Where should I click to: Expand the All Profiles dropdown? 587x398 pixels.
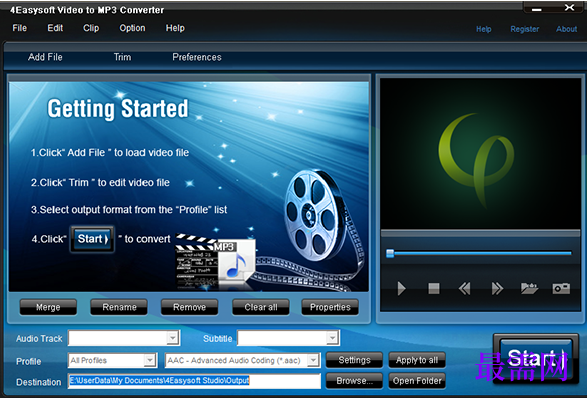(150, 360)
